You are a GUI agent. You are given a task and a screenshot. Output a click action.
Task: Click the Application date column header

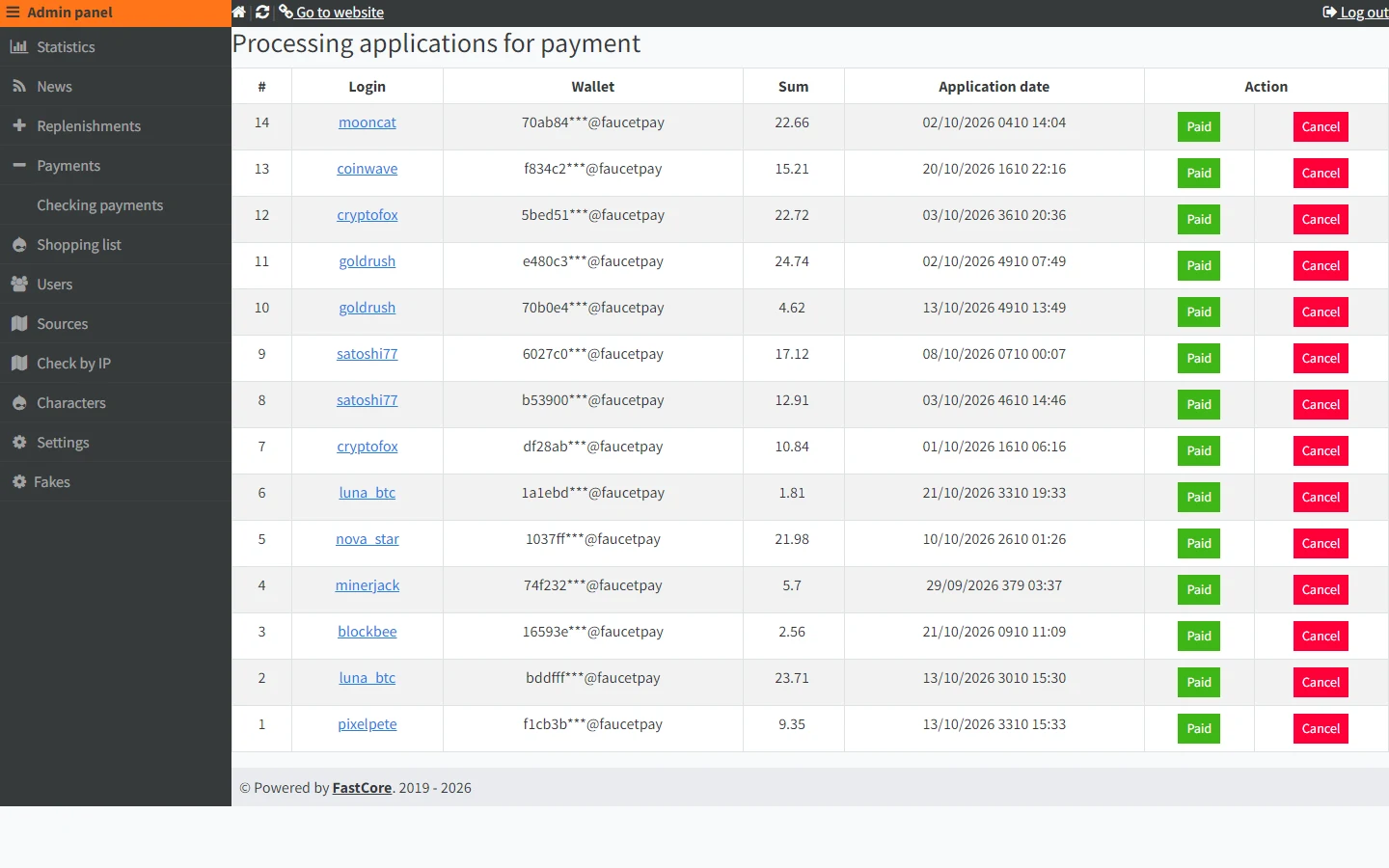point(994,87)
